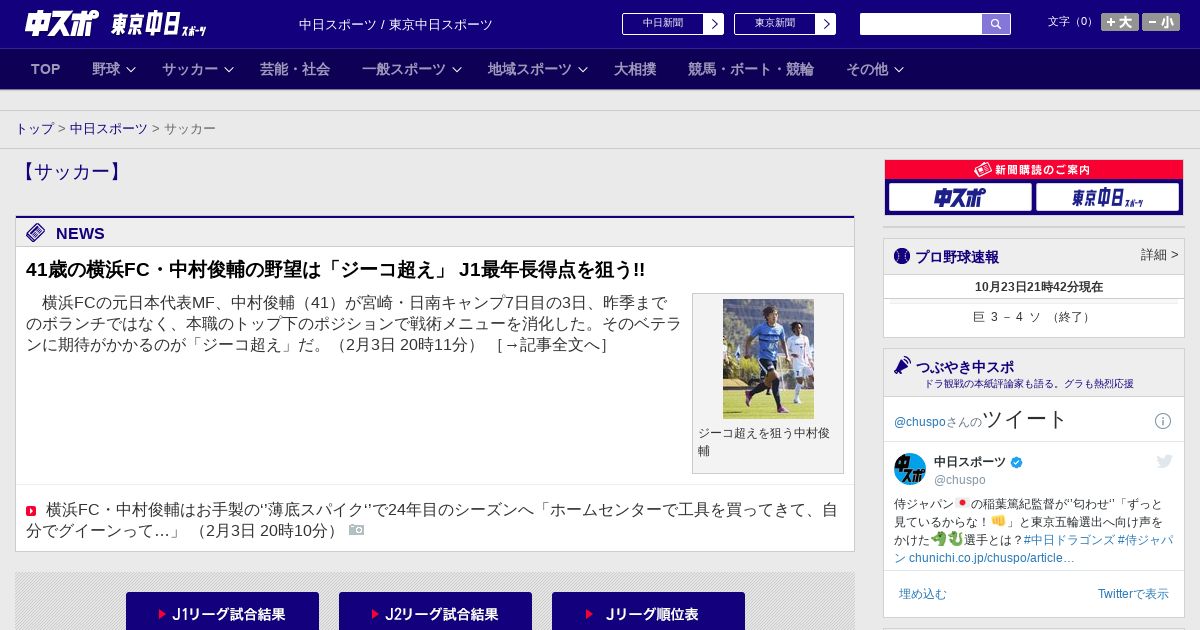
Task: Decrease text size with －小 button
Action: pyautogui.click(x=1161, y=22)
